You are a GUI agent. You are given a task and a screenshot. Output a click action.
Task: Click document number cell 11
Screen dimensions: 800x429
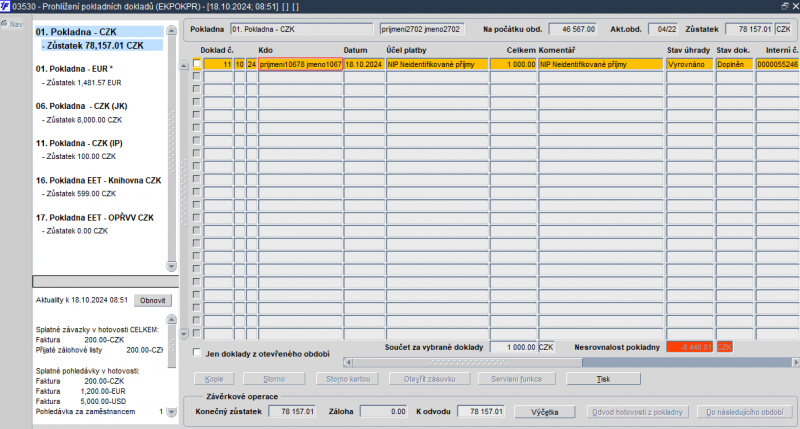218,64
